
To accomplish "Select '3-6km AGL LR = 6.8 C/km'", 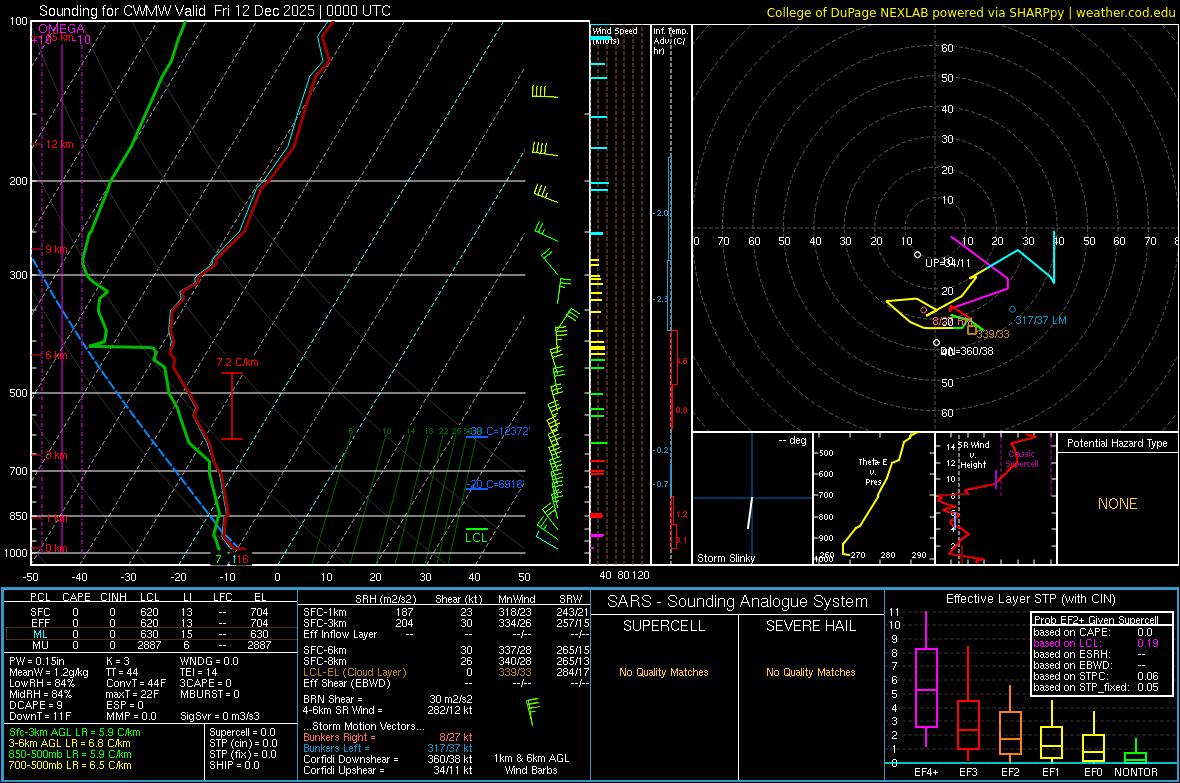I will click(x=69, y=743).
